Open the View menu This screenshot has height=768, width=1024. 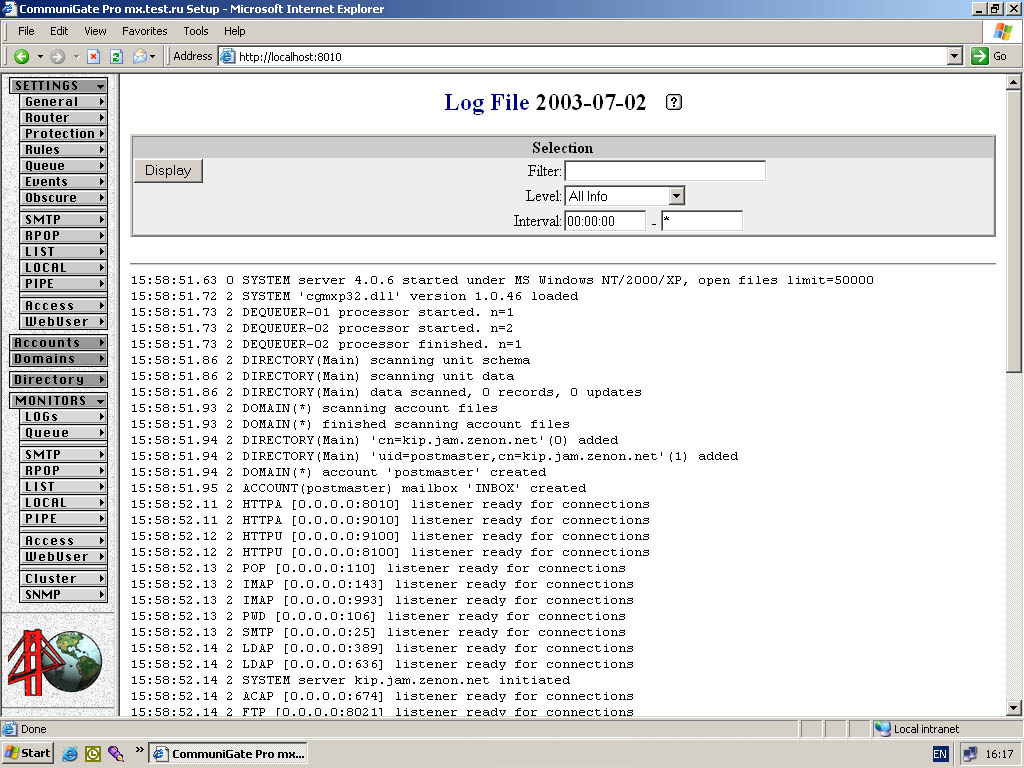[x=95, y=31]
